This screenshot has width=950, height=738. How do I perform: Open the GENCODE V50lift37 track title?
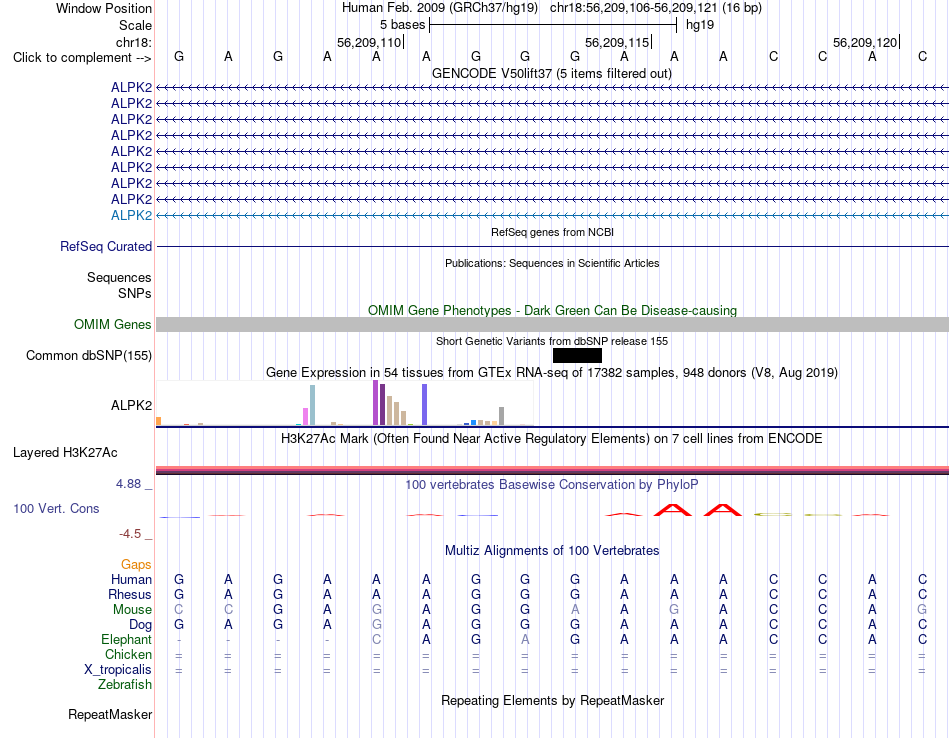pos(552,73)
